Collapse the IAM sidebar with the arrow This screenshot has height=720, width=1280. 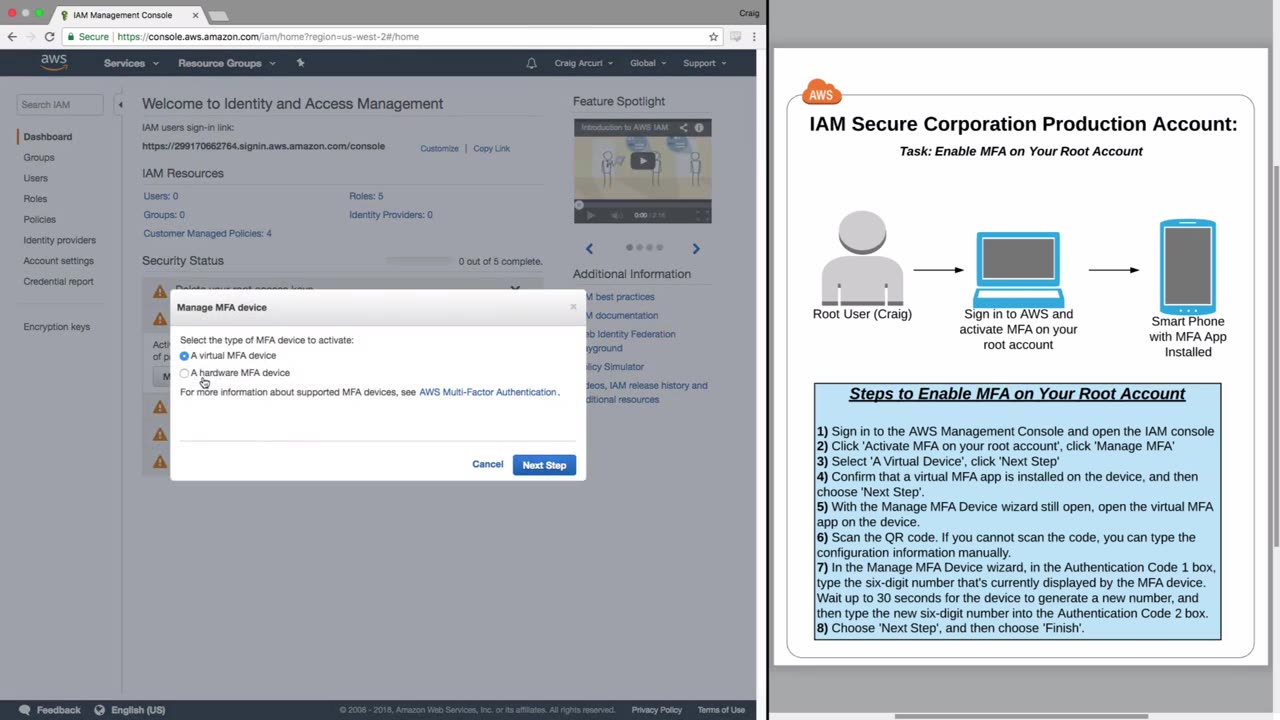click(120, 104)
